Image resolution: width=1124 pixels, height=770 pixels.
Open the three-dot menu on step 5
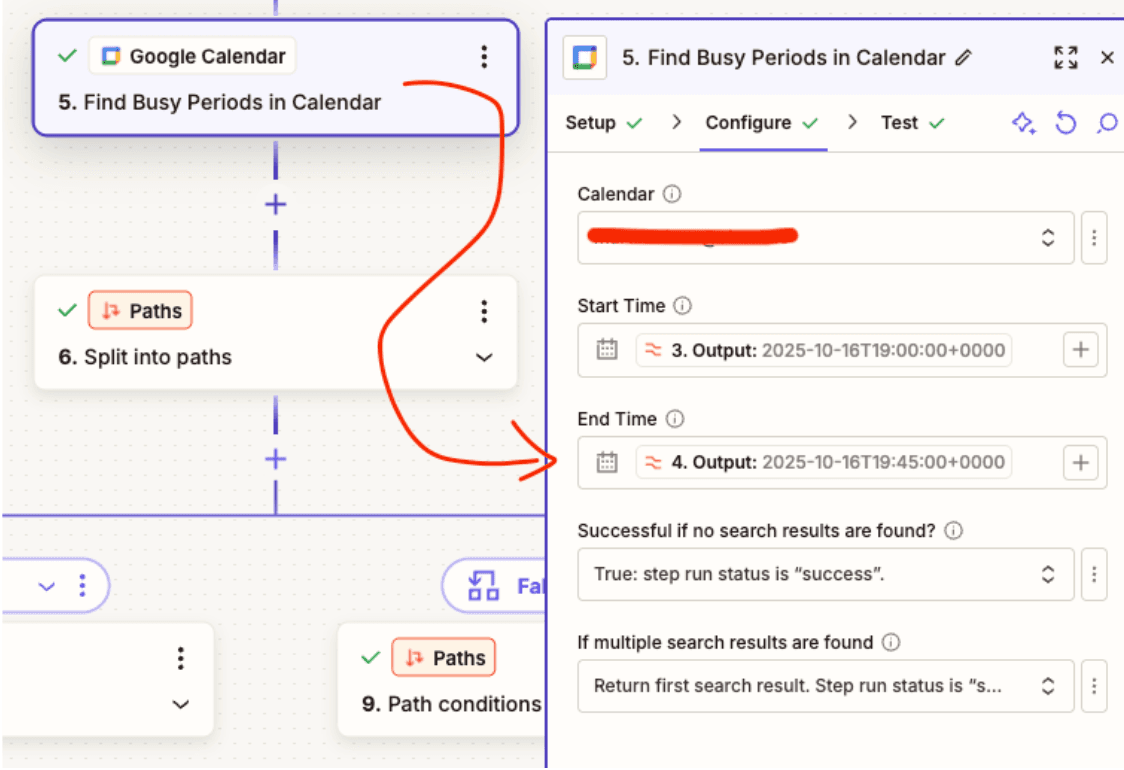484,57
